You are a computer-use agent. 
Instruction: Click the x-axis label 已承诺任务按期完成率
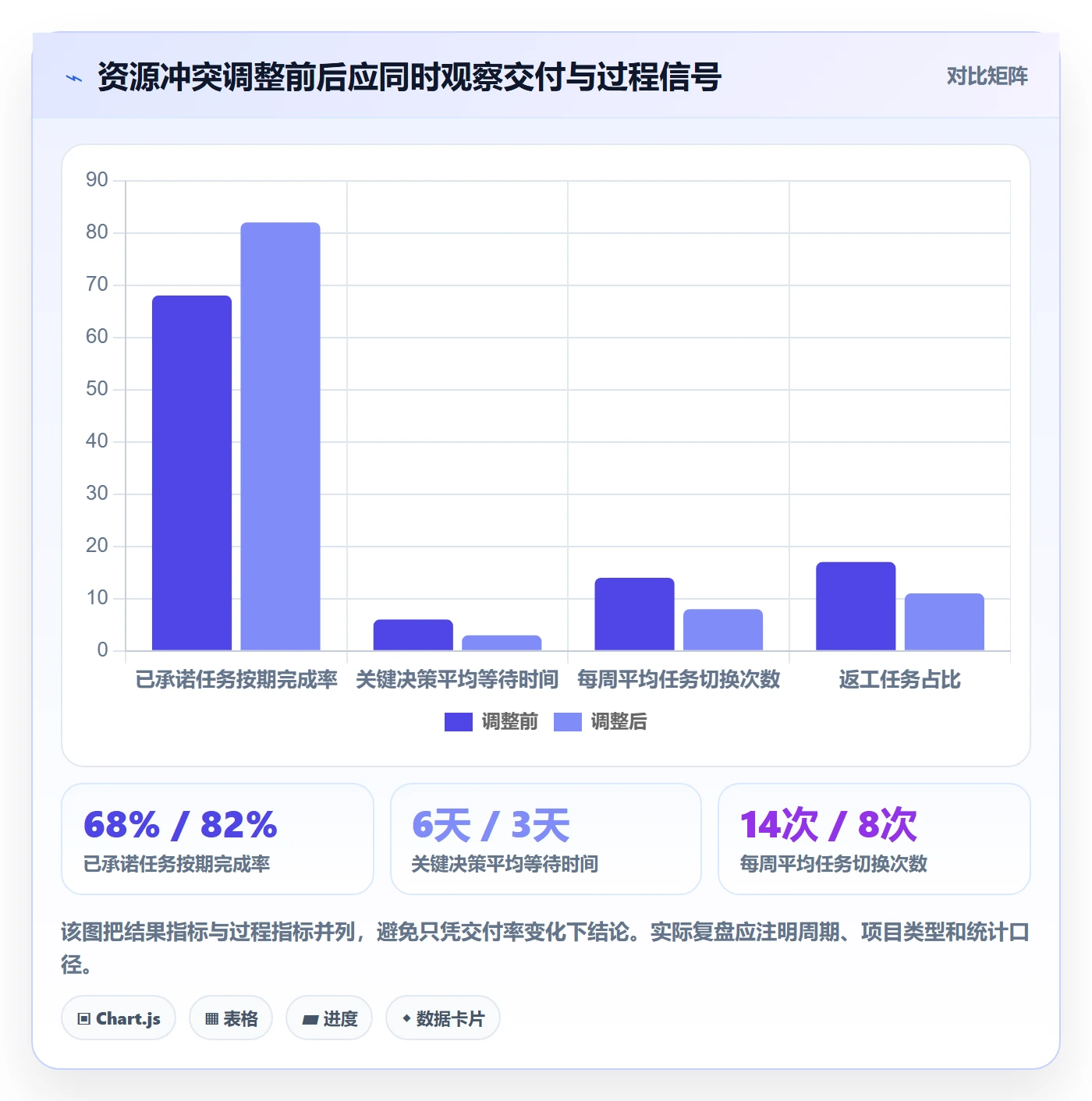pyautogui.click(x=236, y=680)
